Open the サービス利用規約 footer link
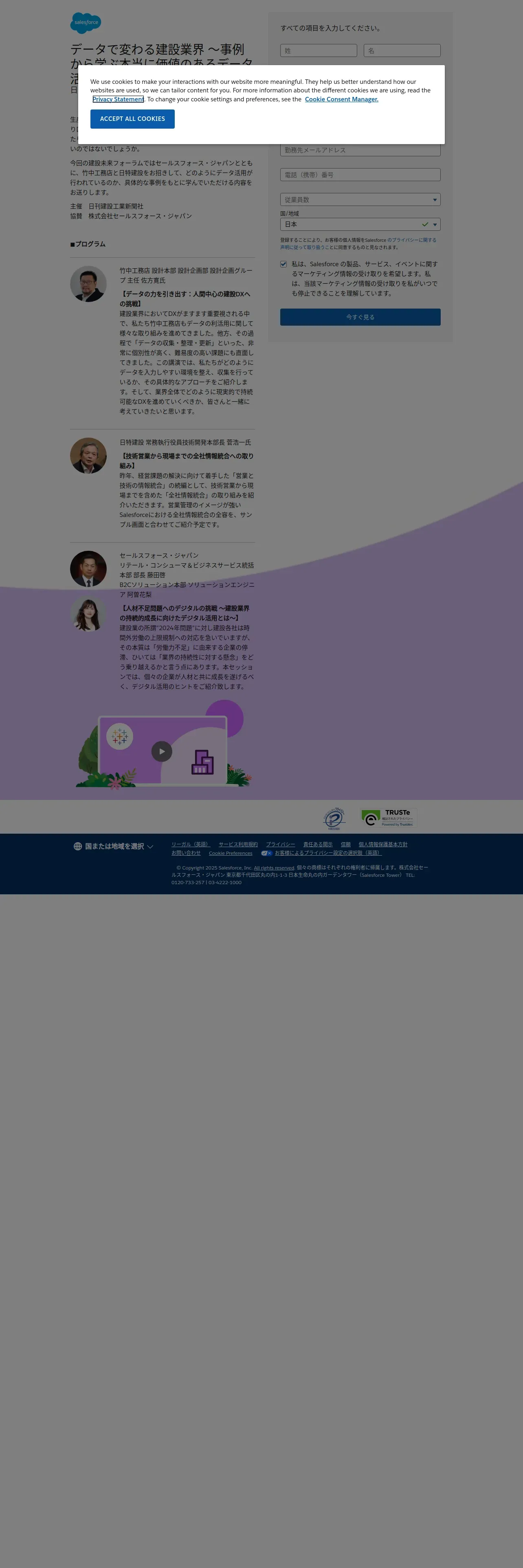This screenshot has height=1568, width=523. tap(238, 844)
